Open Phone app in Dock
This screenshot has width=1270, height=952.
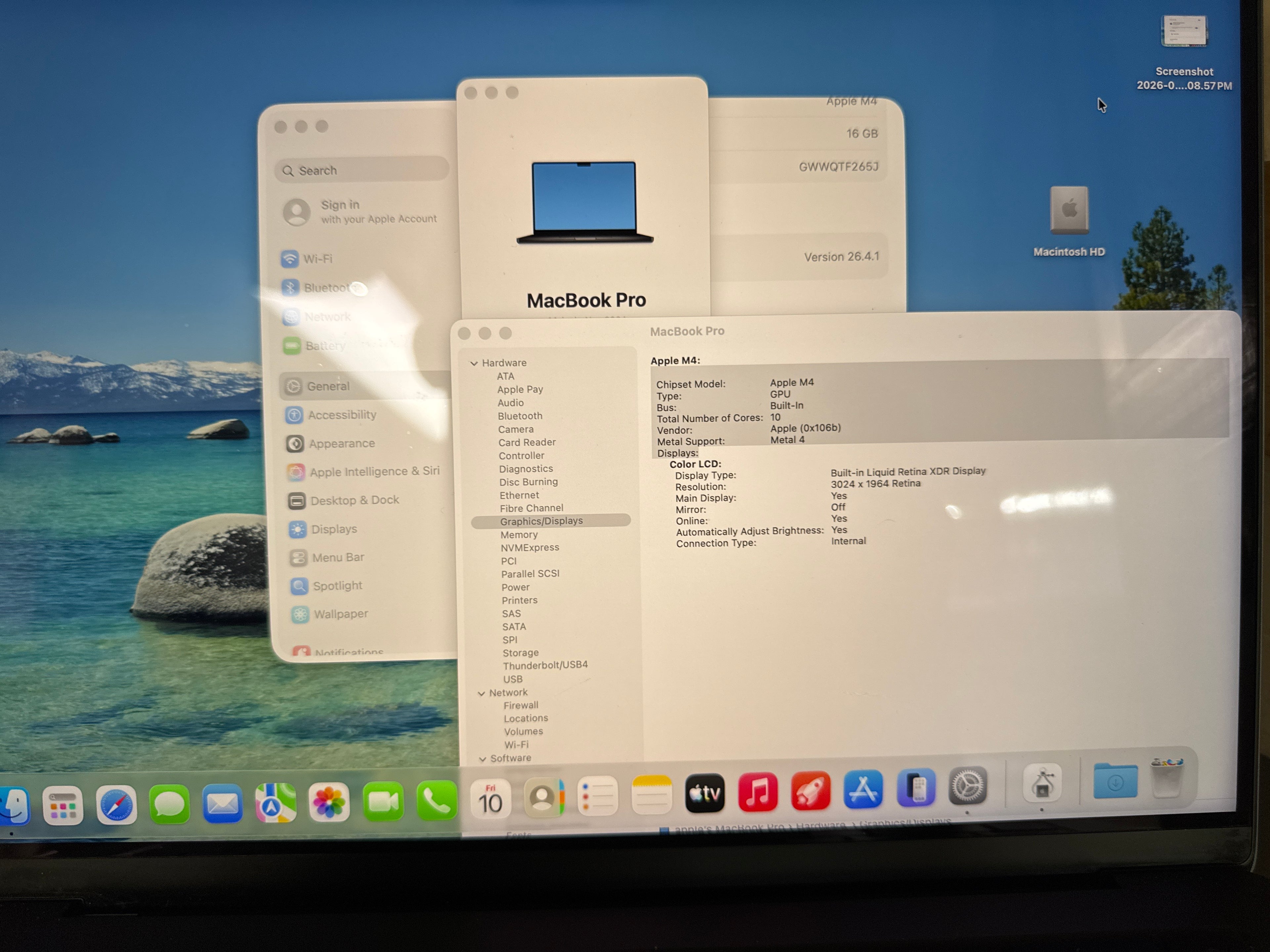[436, 800]
